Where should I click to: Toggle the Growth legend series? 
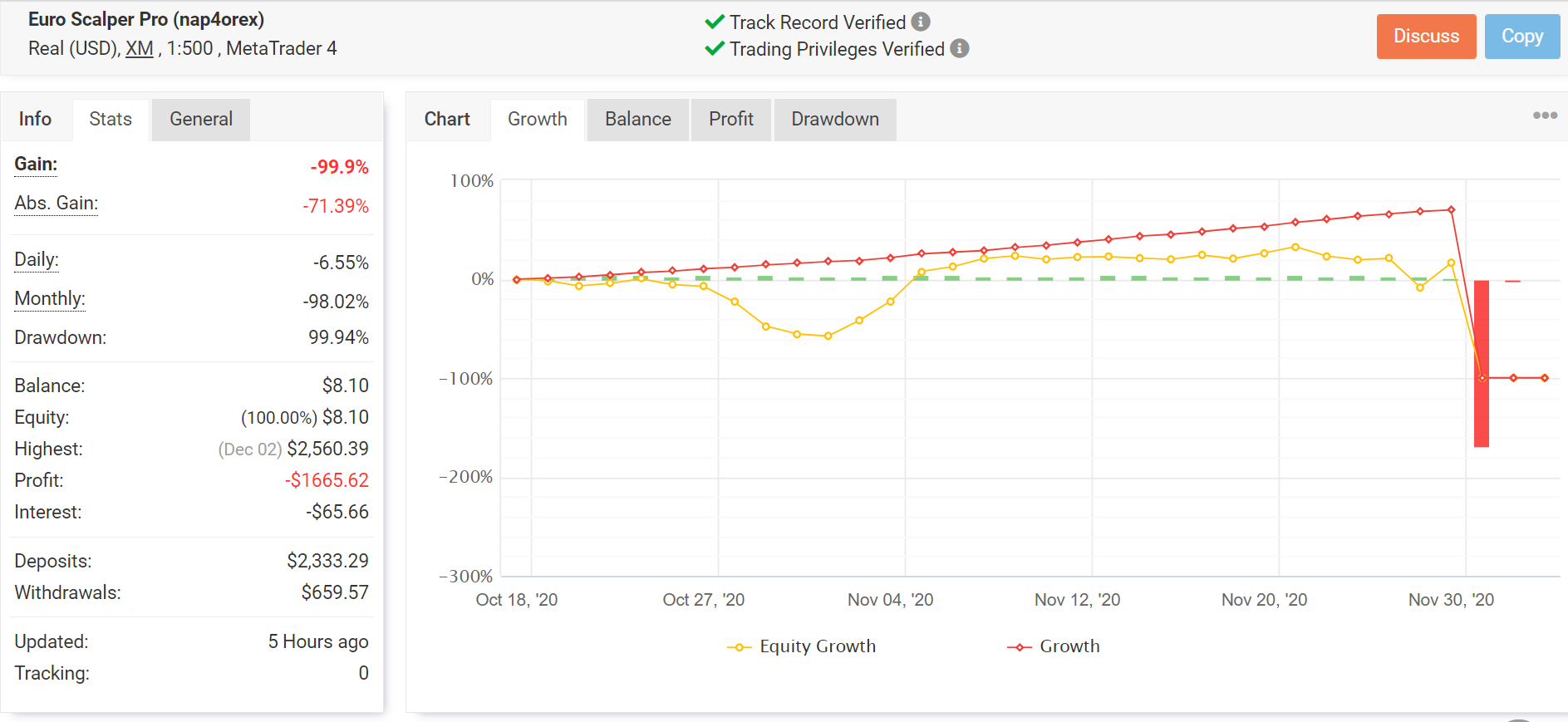tap(1054, 646)
